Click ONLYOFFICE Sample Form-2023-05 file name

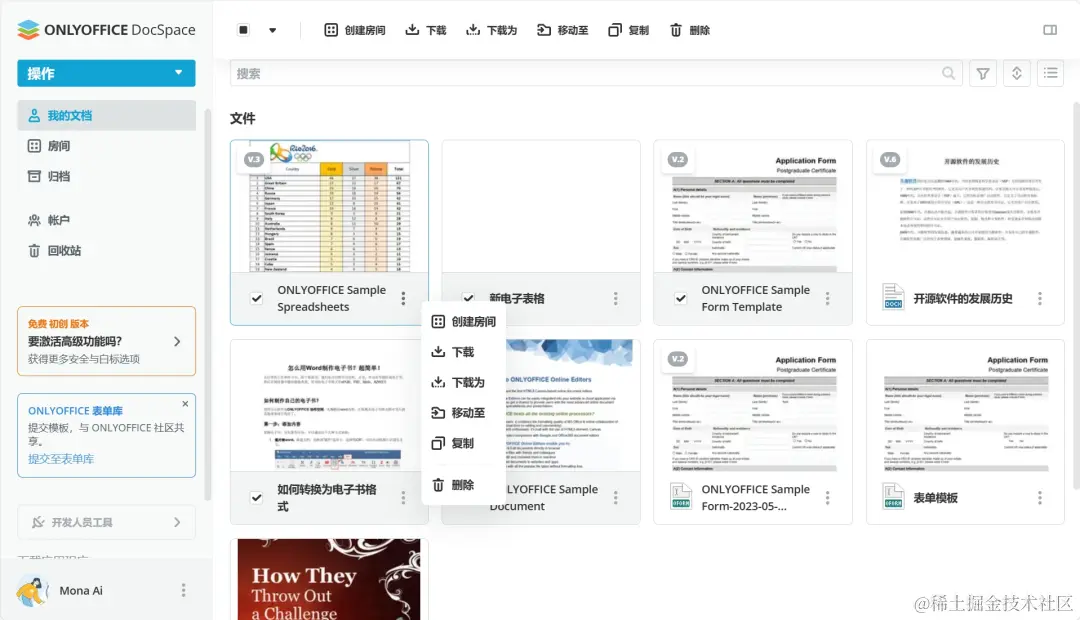coord(756,497)
